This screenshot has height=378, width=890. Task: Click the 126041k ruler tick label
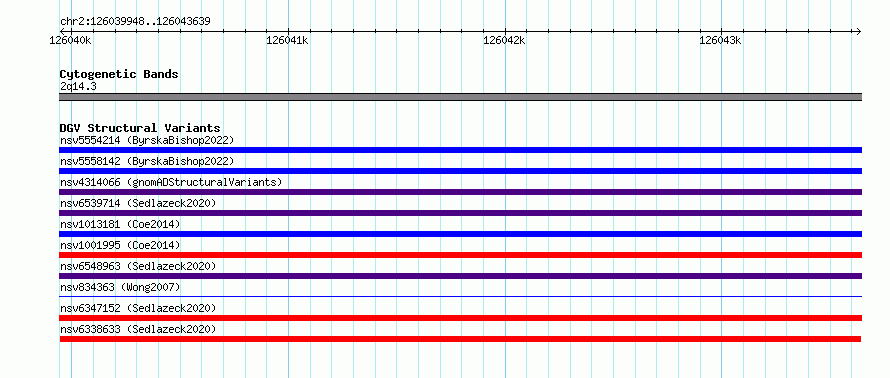point(287,40)
